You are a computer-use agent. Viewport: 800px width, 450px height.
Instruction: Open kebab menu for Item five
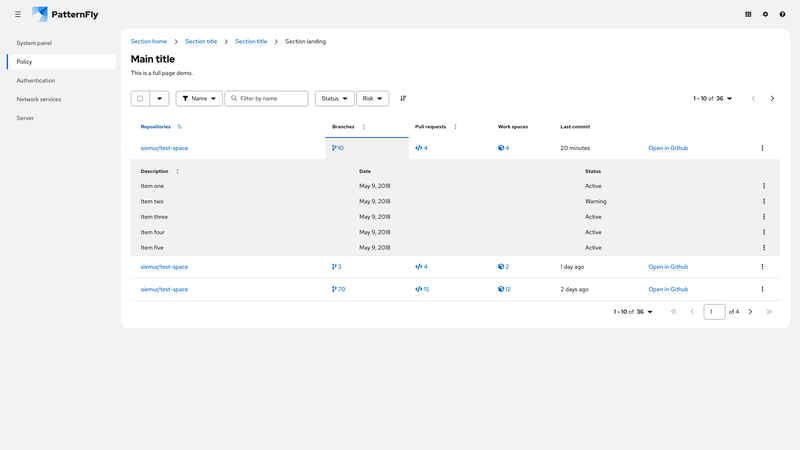(764, 247)
